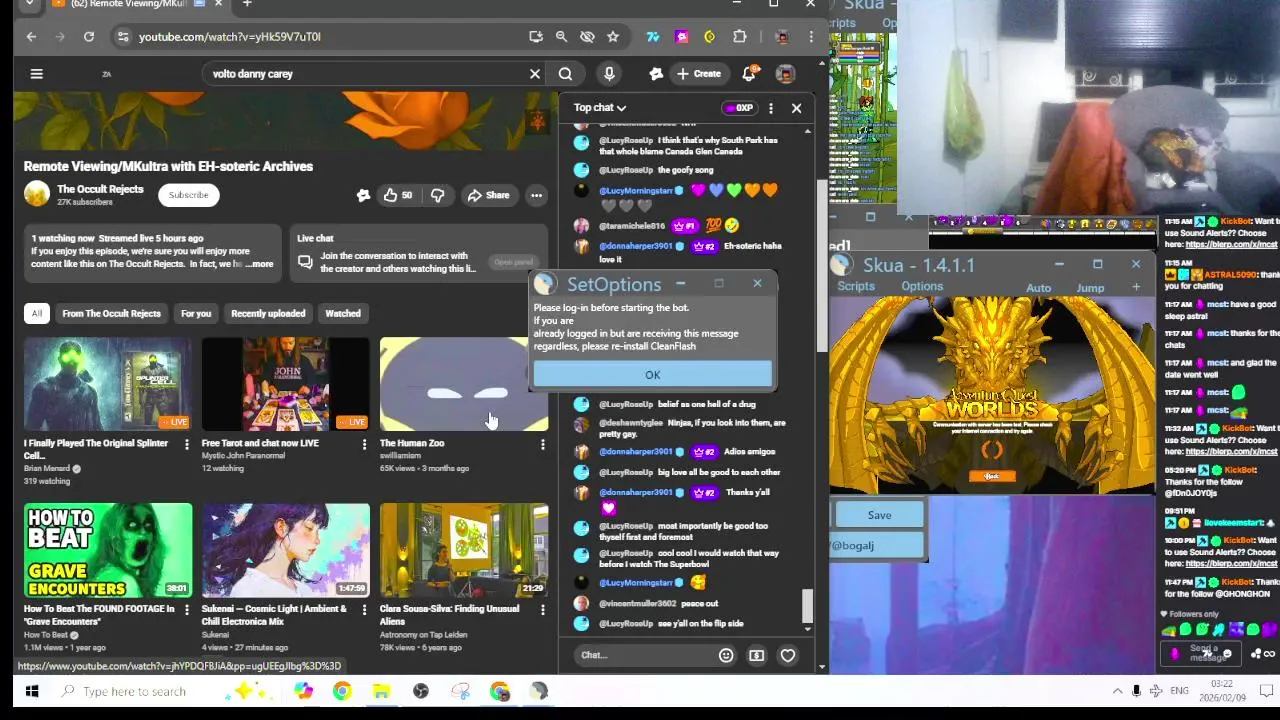The height and width of the screenshot is (720, 1280).
Task: Click the Chrome address bar URL
Action: click(230, 37)
